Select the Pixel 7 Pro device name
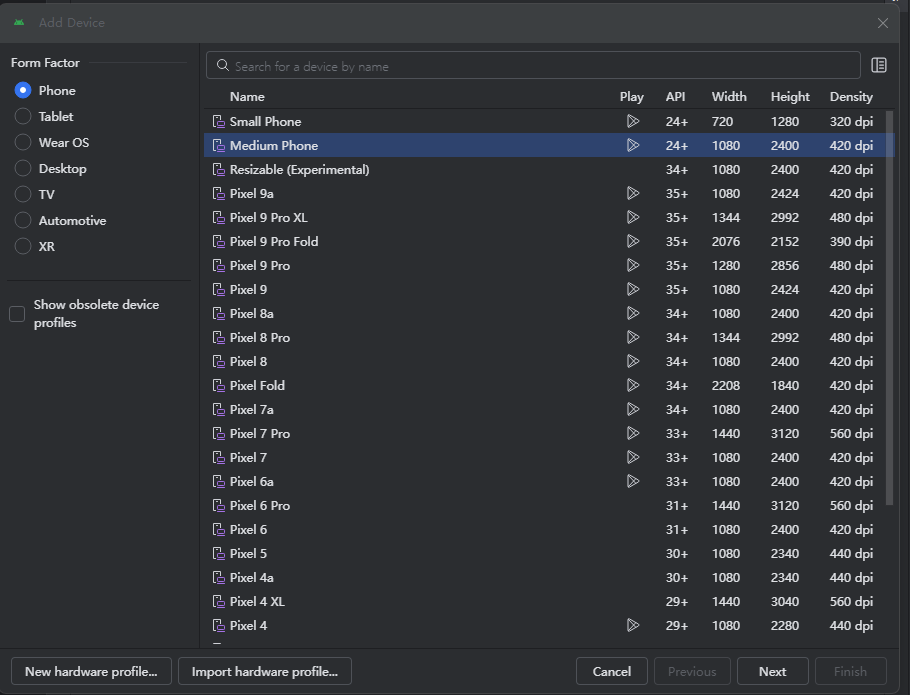 tap(259, 433)
